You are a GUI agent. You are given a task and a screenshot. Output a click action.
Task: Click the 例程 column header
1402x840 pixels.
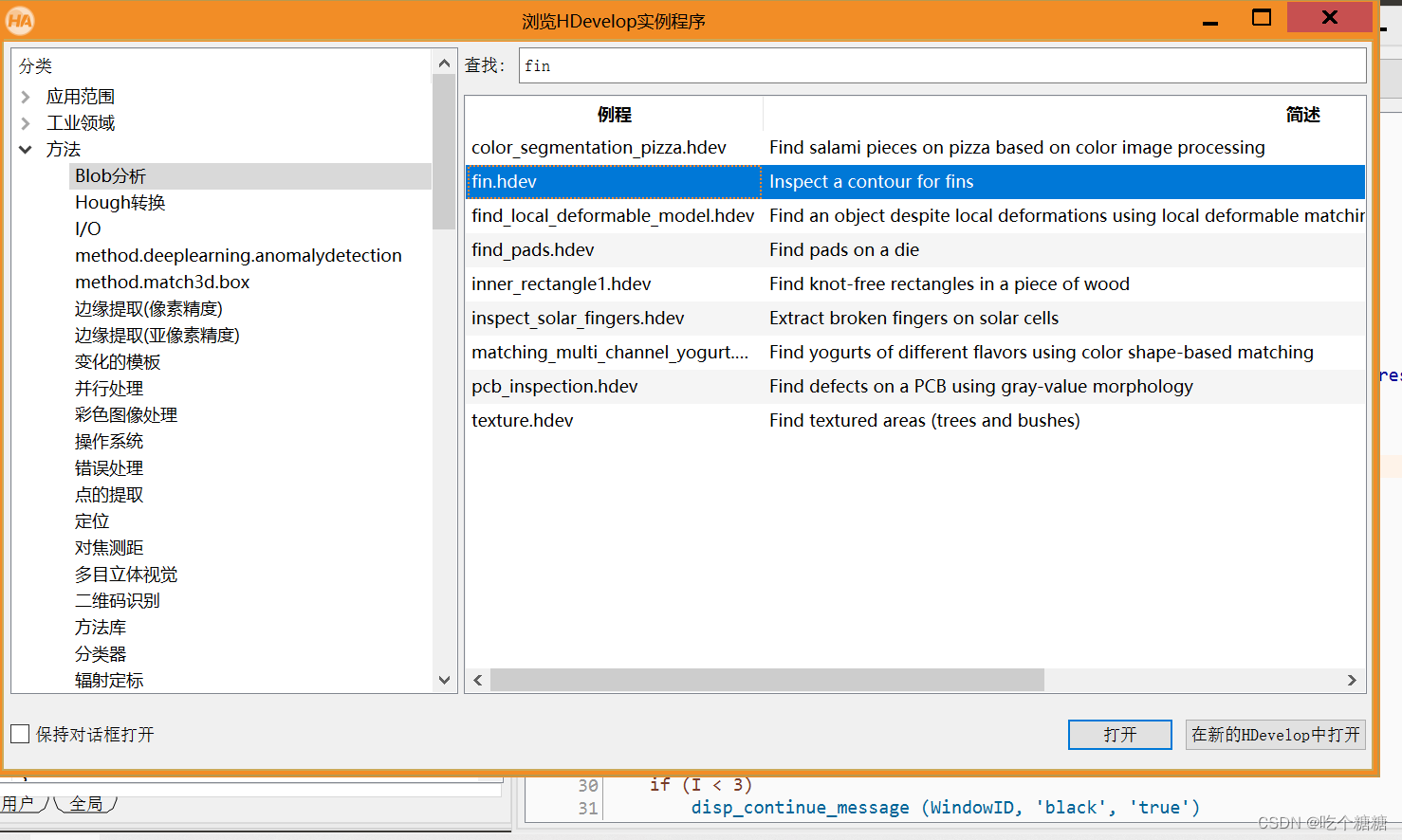[614, 115]
